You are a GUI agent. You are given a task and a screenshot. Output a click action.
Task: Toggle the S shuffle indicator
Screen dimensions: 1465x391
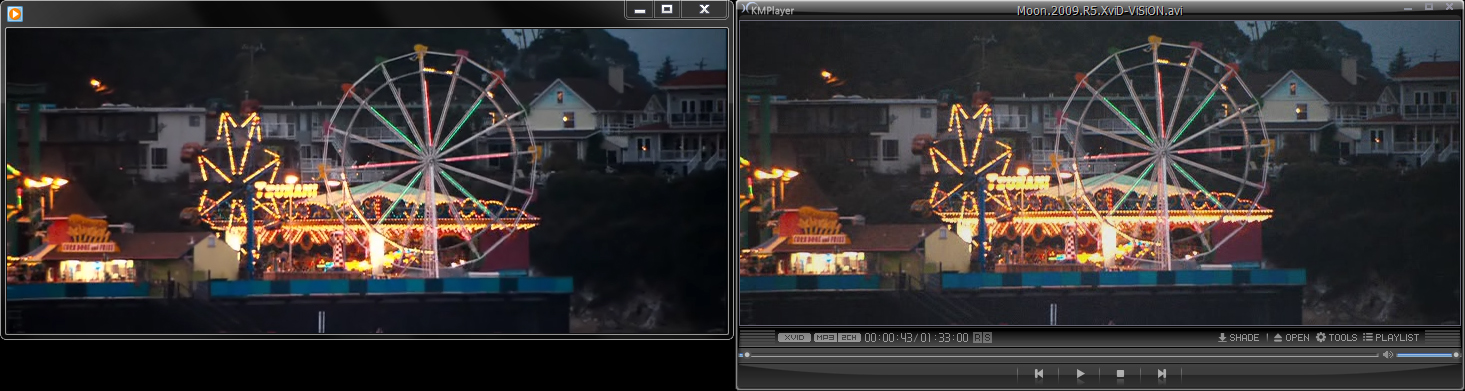tap(987, 338)
